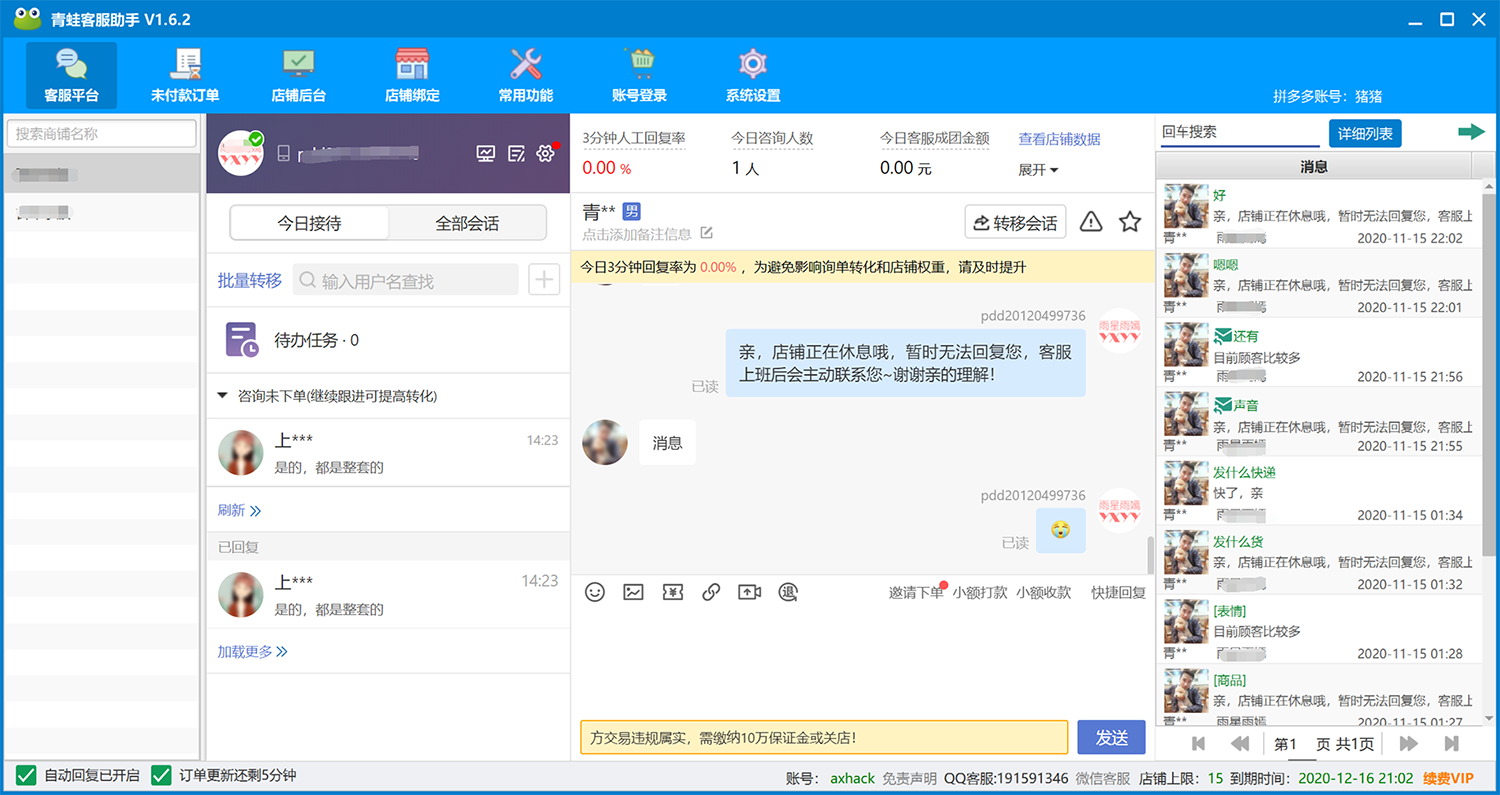Toggle the 订单更新还剩5分钟 checkbox
Screen dimensions: 1500x795
tap(161, 775)
